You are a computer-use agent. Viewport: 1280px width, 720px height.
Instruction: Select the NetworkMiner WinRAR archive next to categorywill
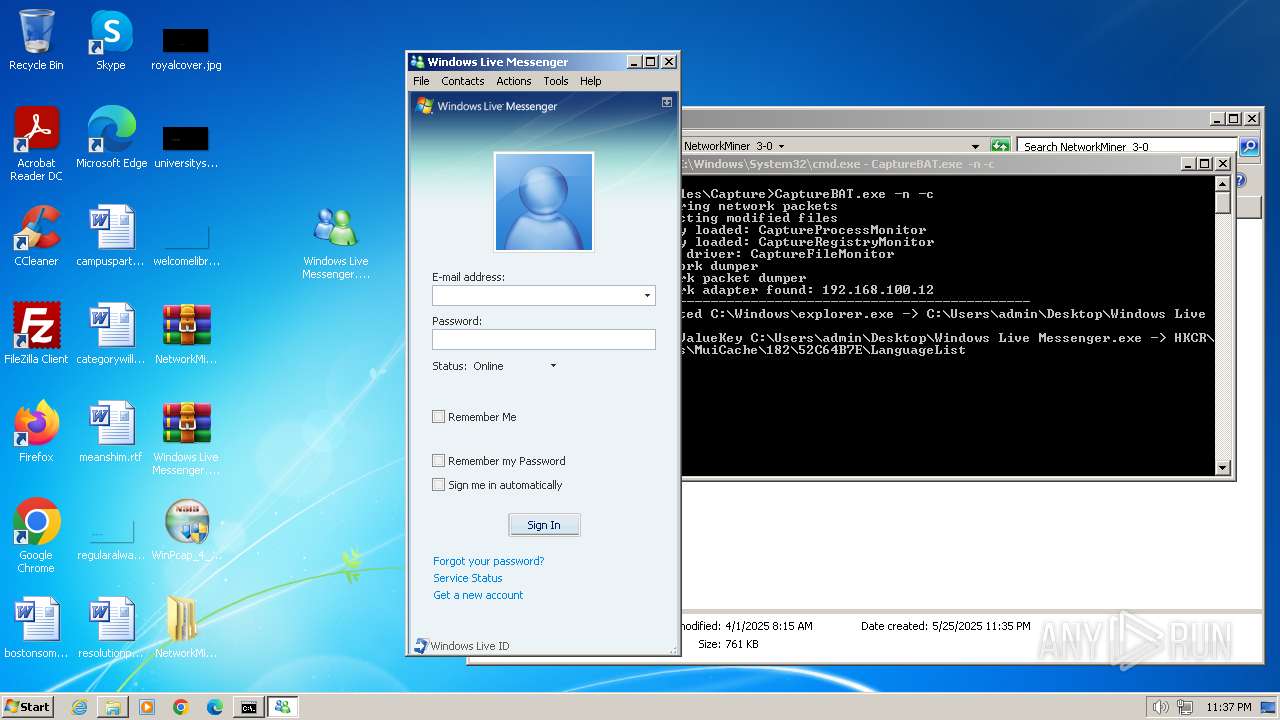coord(186,334)
